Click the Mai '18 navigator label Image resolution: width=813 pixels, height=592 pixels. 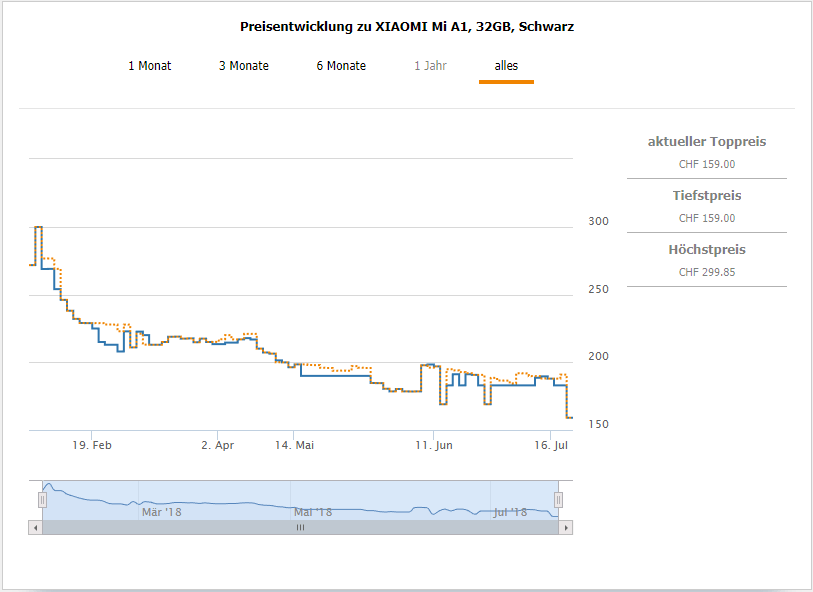click(313, 512)
